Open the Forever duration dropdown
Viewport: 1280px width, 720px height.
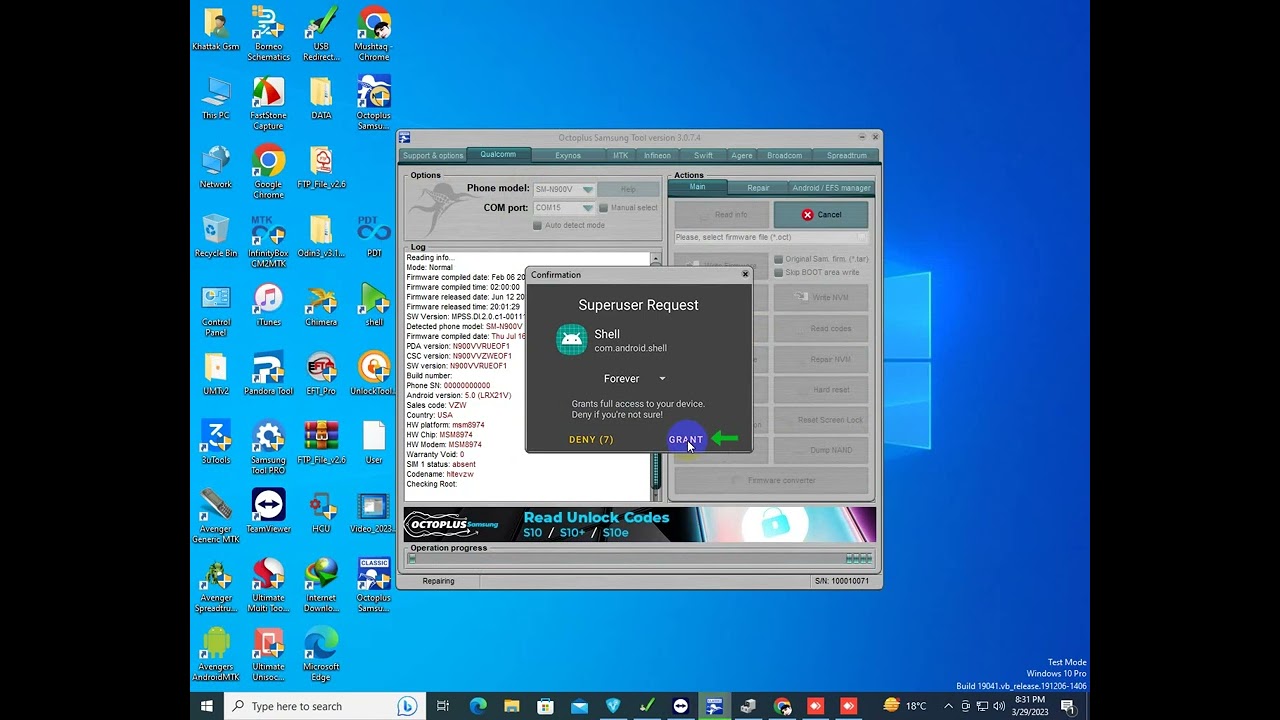635,379
